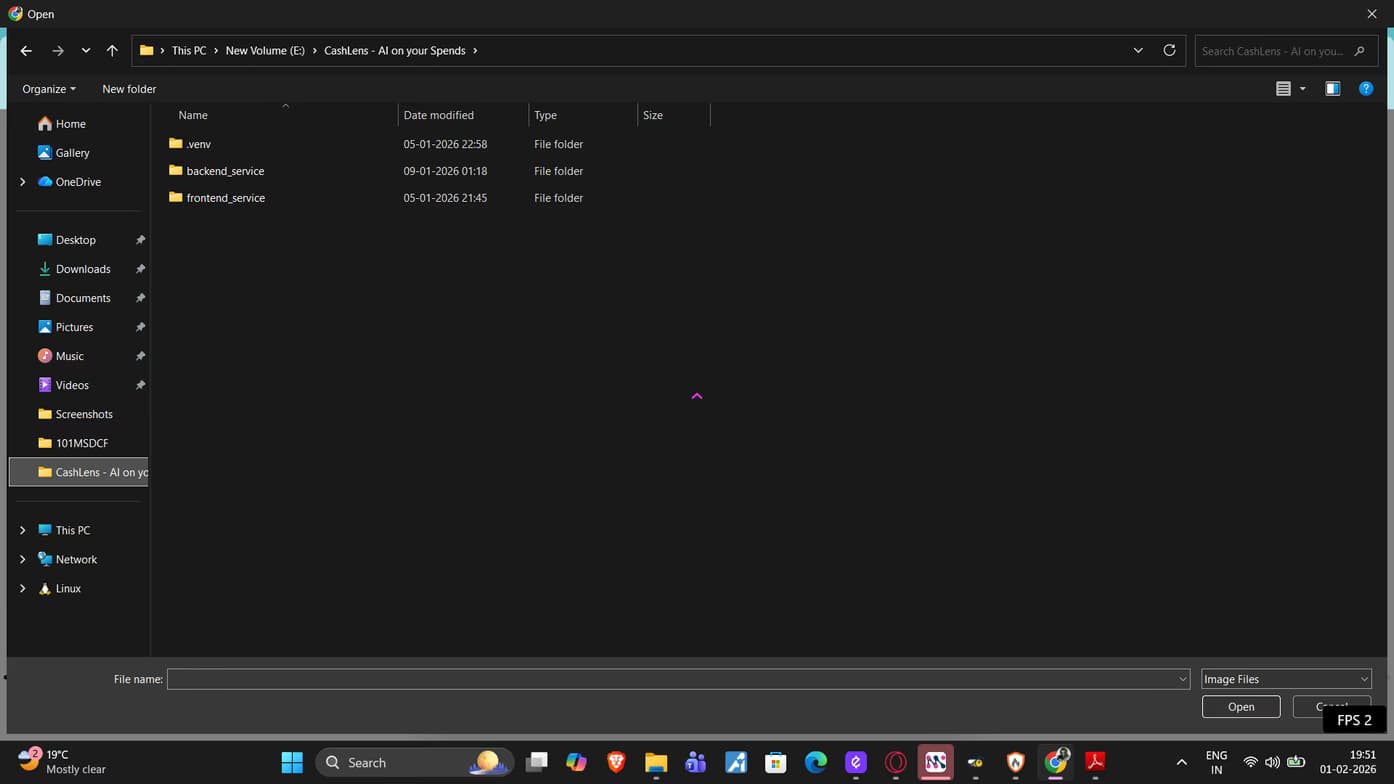This screenshot has width=1394, height=784.
Task: Click the Up one level arrow
Action: click(x=112, y=51)
